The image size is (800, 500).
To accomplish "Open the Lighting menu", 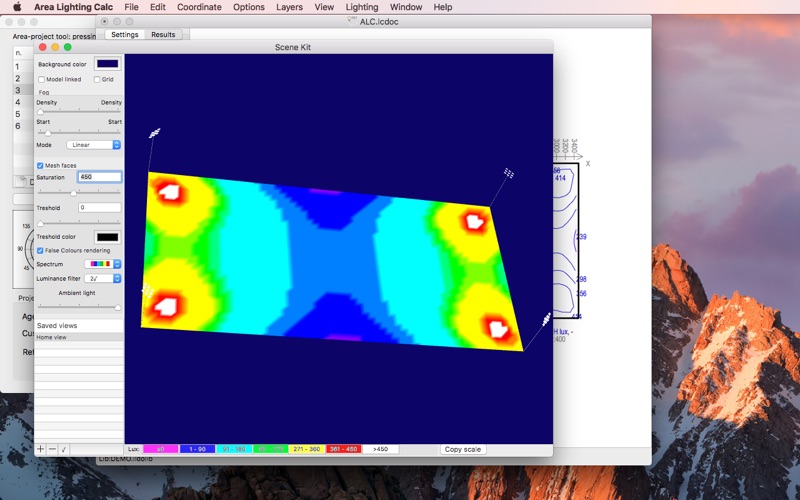I will coord(362,7).
